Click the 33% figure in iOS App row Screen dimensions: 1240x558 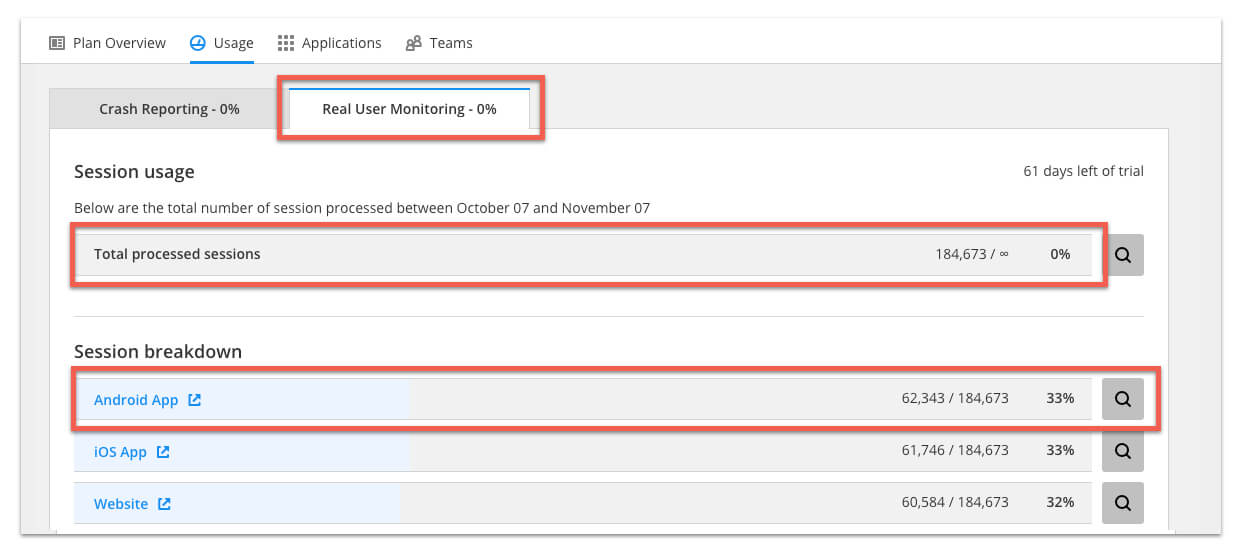click(1060, 450)
